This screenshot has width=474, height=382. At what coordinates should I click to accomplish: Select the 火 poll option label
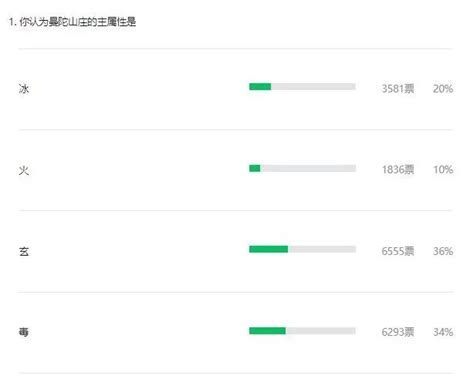click(24, 170)
